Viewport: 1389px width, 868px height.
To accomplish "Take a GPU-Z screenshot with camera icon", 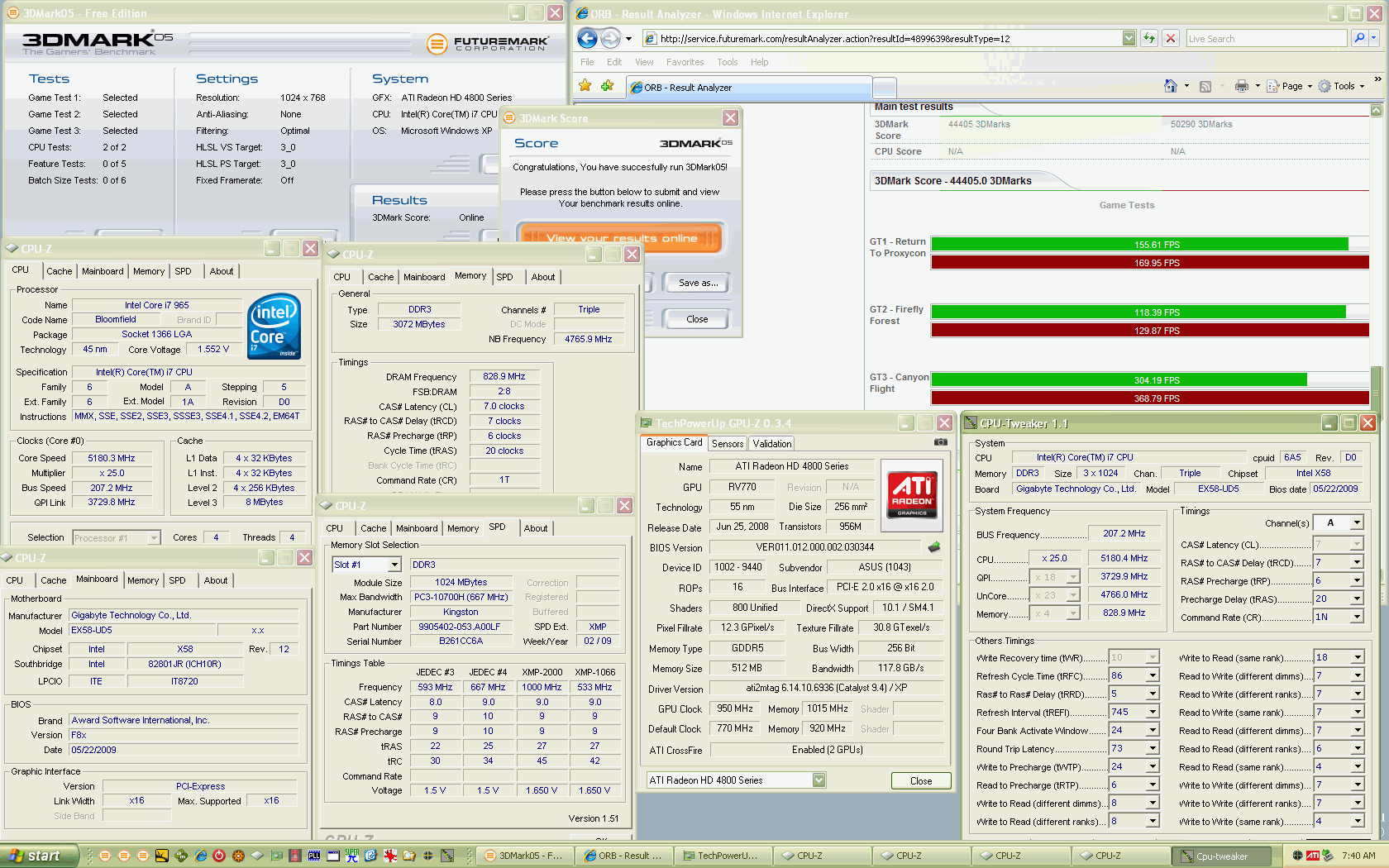I will pyautogui.click(x=941, y=442).
